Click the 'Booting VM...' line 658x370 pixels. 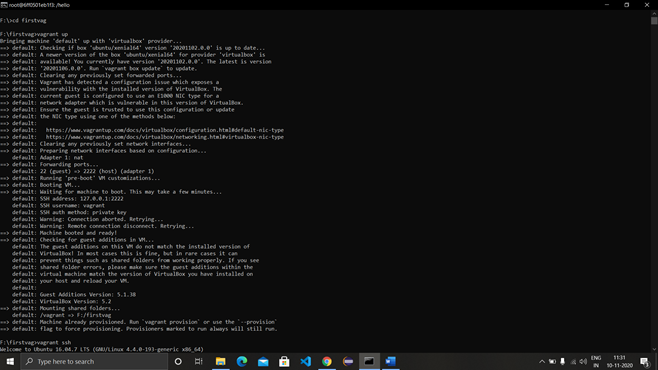40,185
